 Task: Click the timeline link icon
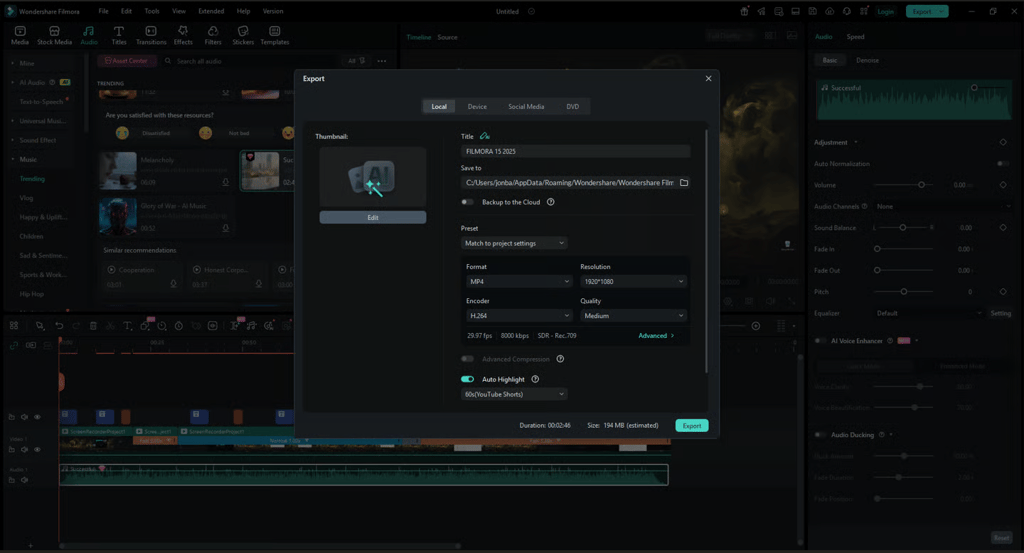point(14,345)
